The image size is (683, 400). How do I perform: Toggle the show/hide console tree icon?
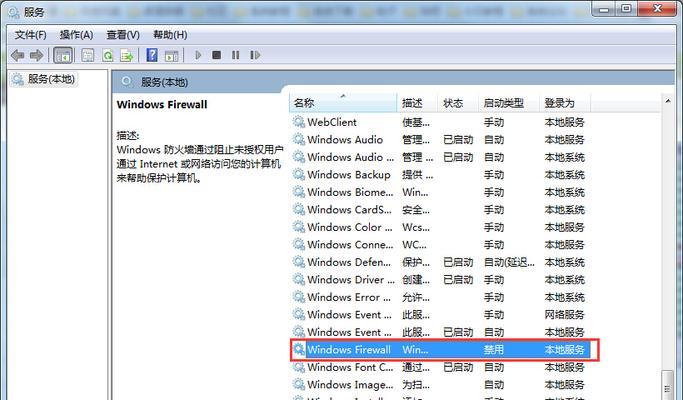(x=63, y=55)
